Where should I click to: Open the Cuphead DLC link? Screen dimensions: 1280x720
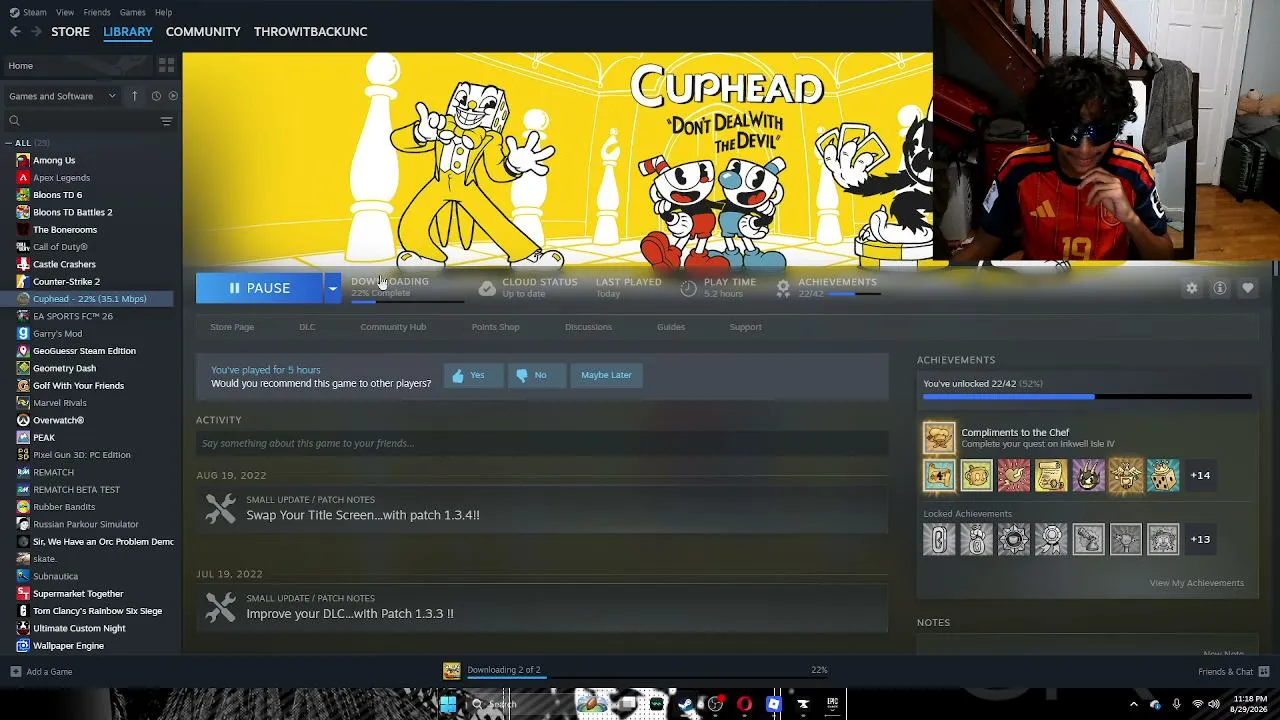307,327
